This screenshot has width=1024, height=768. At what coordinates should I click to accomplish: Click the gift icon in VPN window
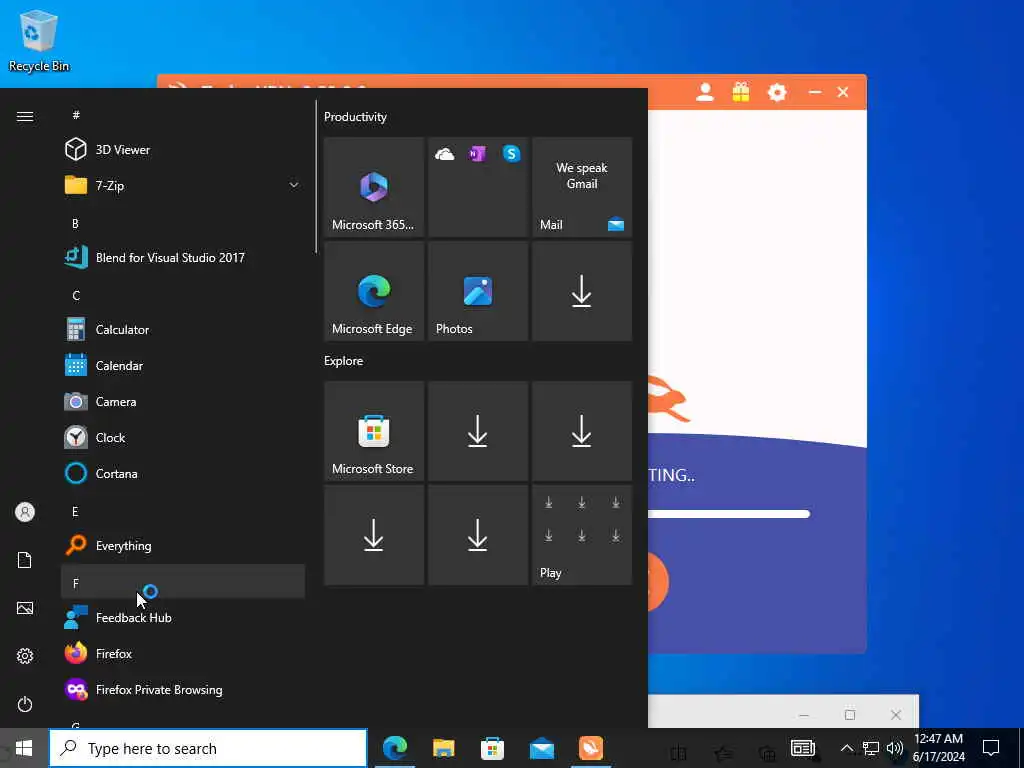(741, 92)
